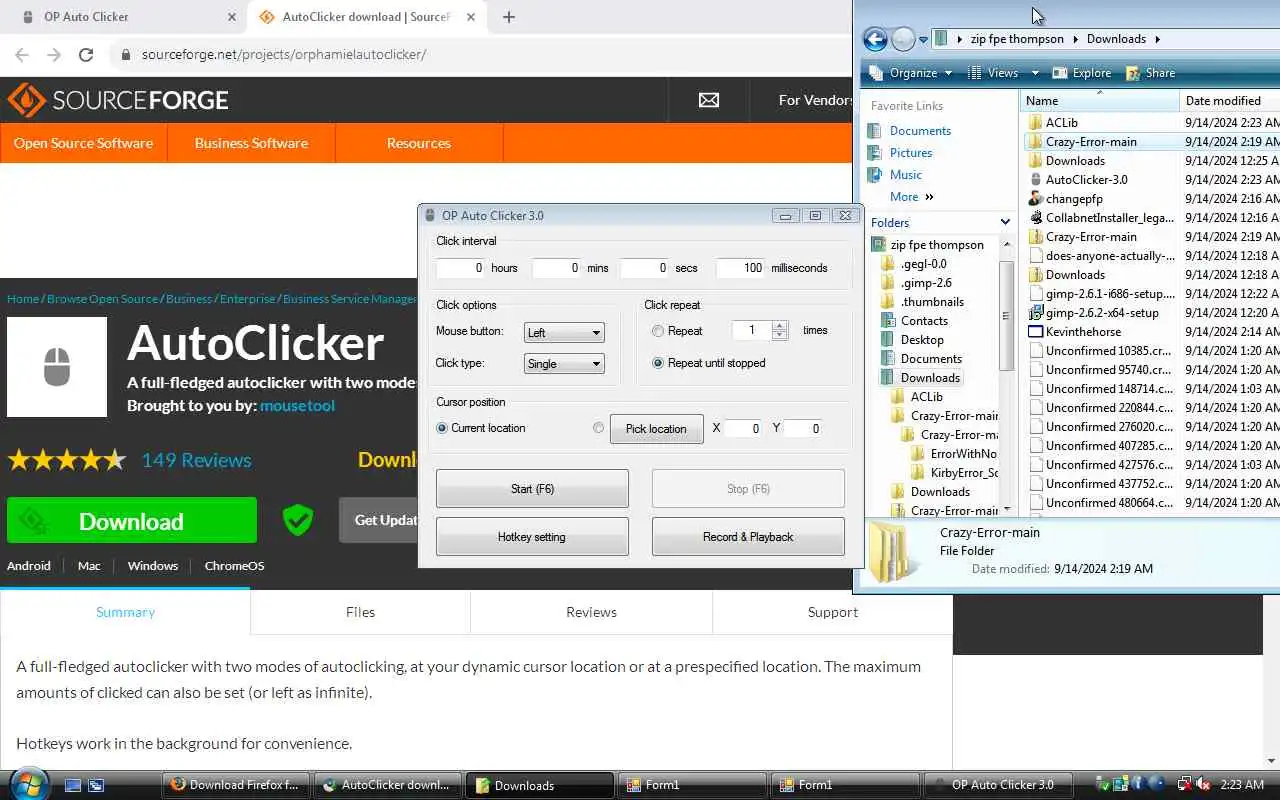Viewport: 1280px width, 800px height.
Task: Click the volume icon in system tray
Action: pyautogui.click(x=1204, y=785)
